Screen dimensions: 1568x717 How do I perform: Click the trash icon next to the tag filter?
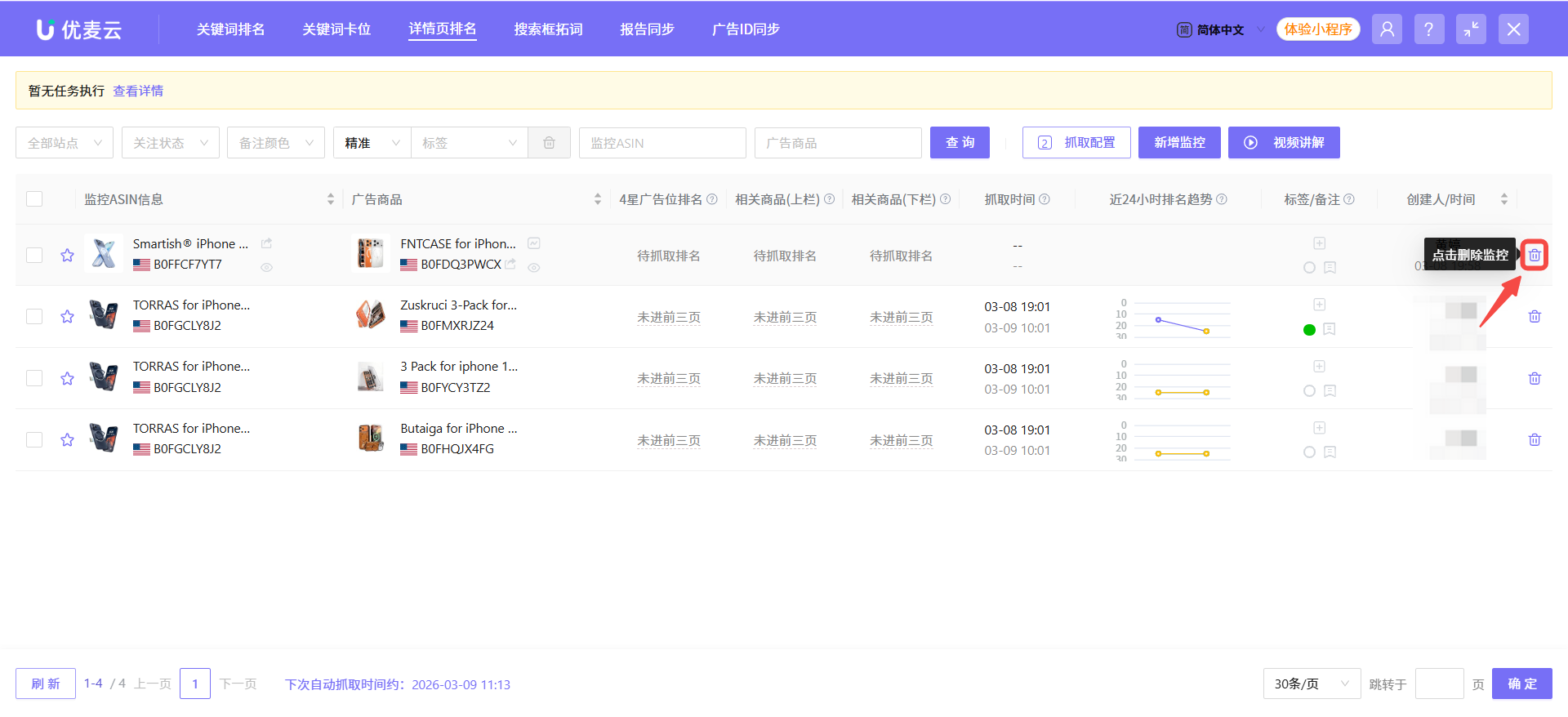(x=549, y=143)
